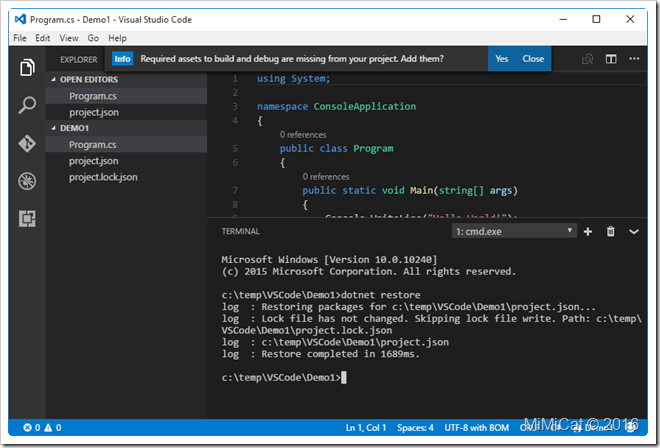Screen dimensions: 660x448
Task: Open the Git source control view
Action: pos(27,144)
